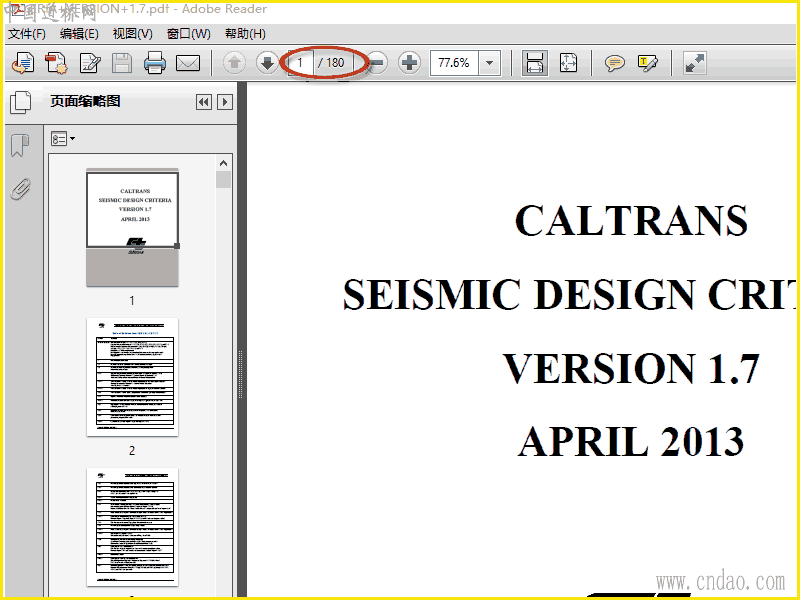
Task: Open the zoom percentage dropdown
Action: pos(489,63)
